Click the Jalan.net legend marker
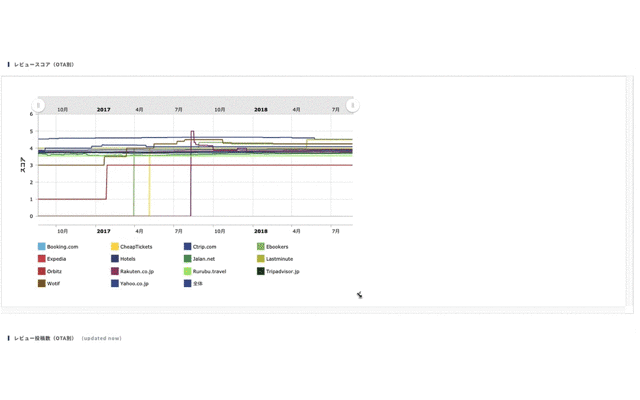640x400 pixels. (x=188, y=259)
